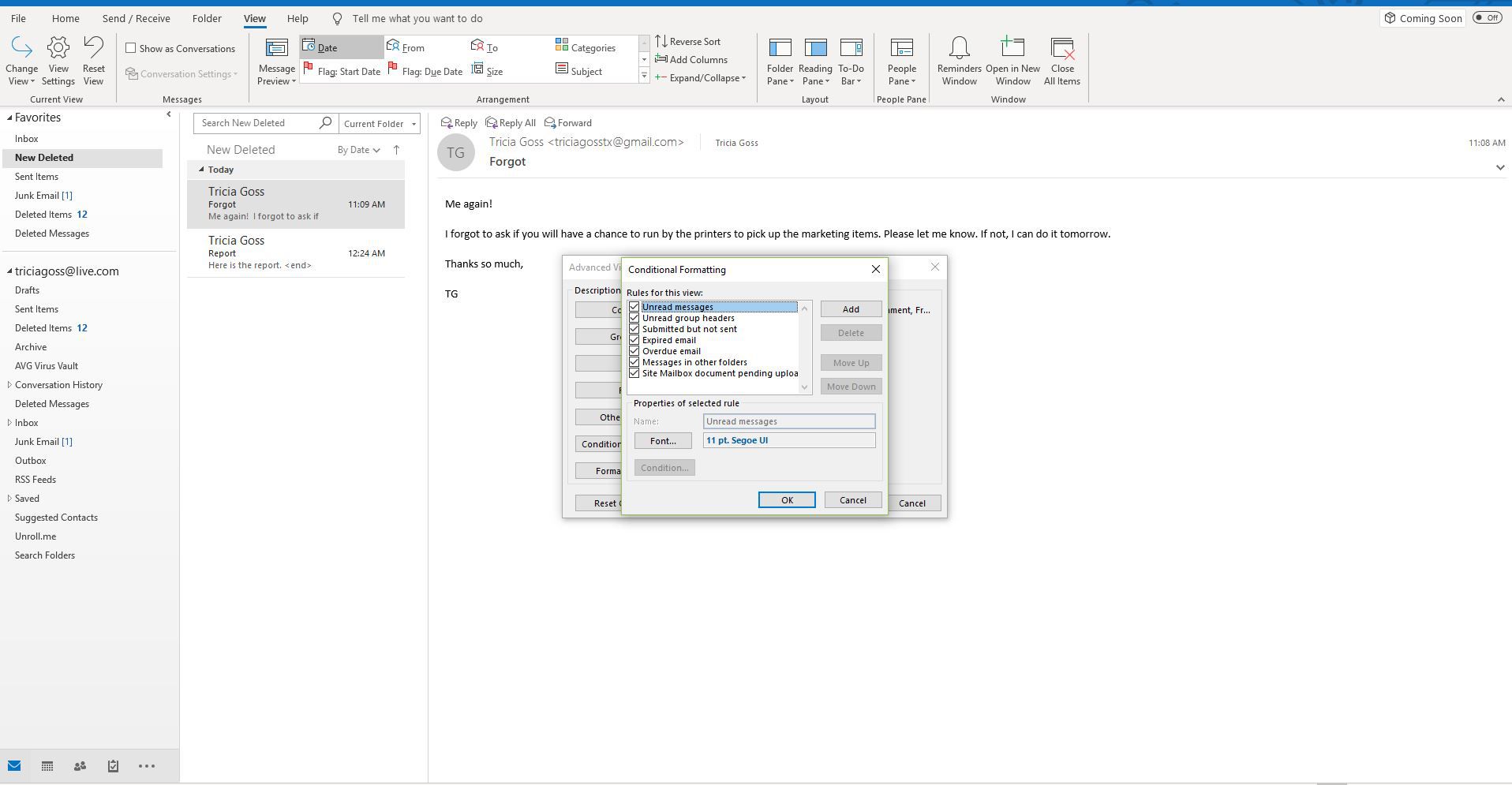Open the Home ribbon tab
Viewport: 1512px width, 785px height.
[65, 18]
